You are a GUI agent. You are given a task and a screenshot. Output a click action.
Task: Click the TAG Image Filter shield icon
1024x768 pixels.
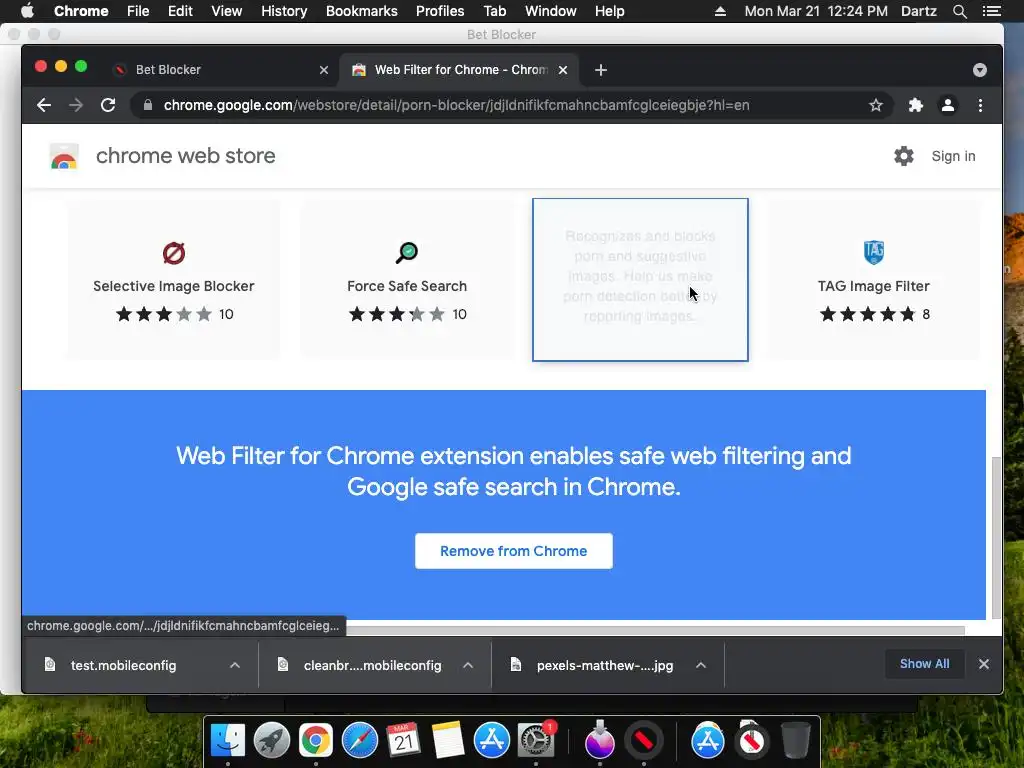click(874, 252)
